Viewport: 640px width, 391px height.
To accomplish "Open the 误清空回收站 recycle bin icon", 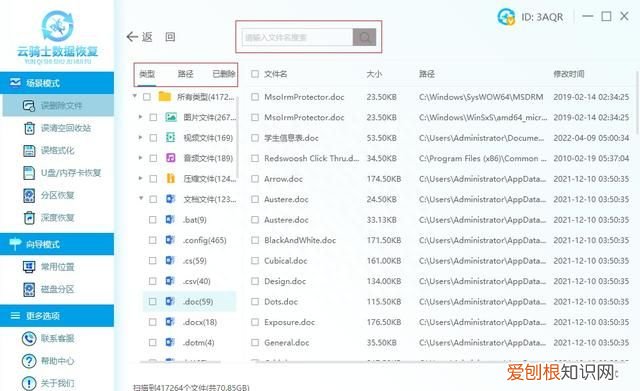I will click(x=29, y=128).
